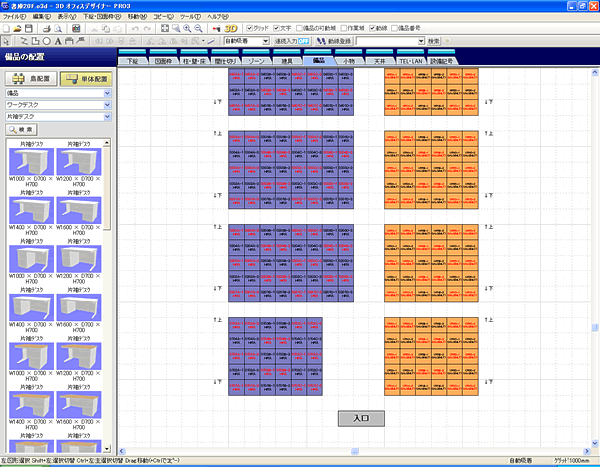Screen dimensions: 600x467
Task: Click the save disk icon
Action: pyautogui.click(x=29, y=29)
